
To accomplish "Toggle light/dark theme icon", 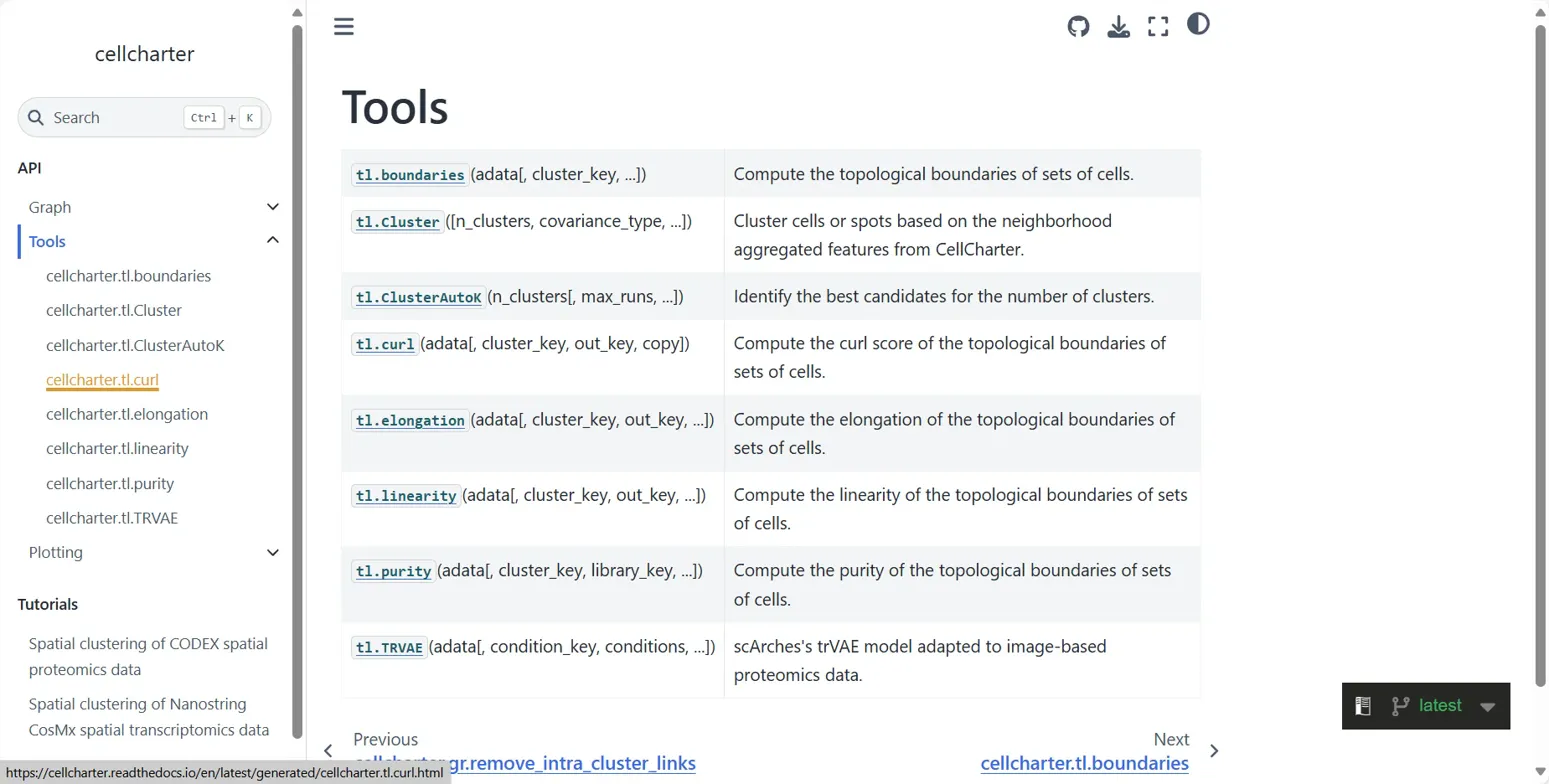I will pos(1198,24).
